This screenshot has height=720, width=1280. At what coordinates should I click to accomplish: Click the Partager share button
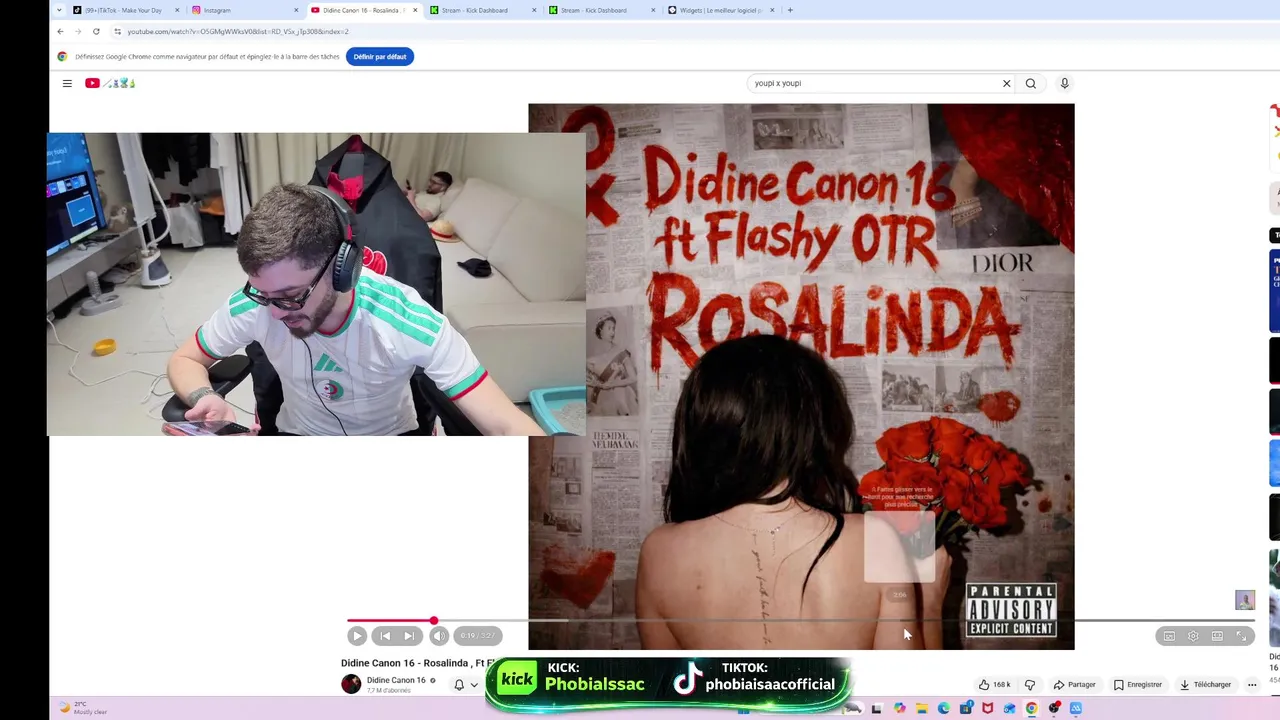click(x=1074, y=685)
